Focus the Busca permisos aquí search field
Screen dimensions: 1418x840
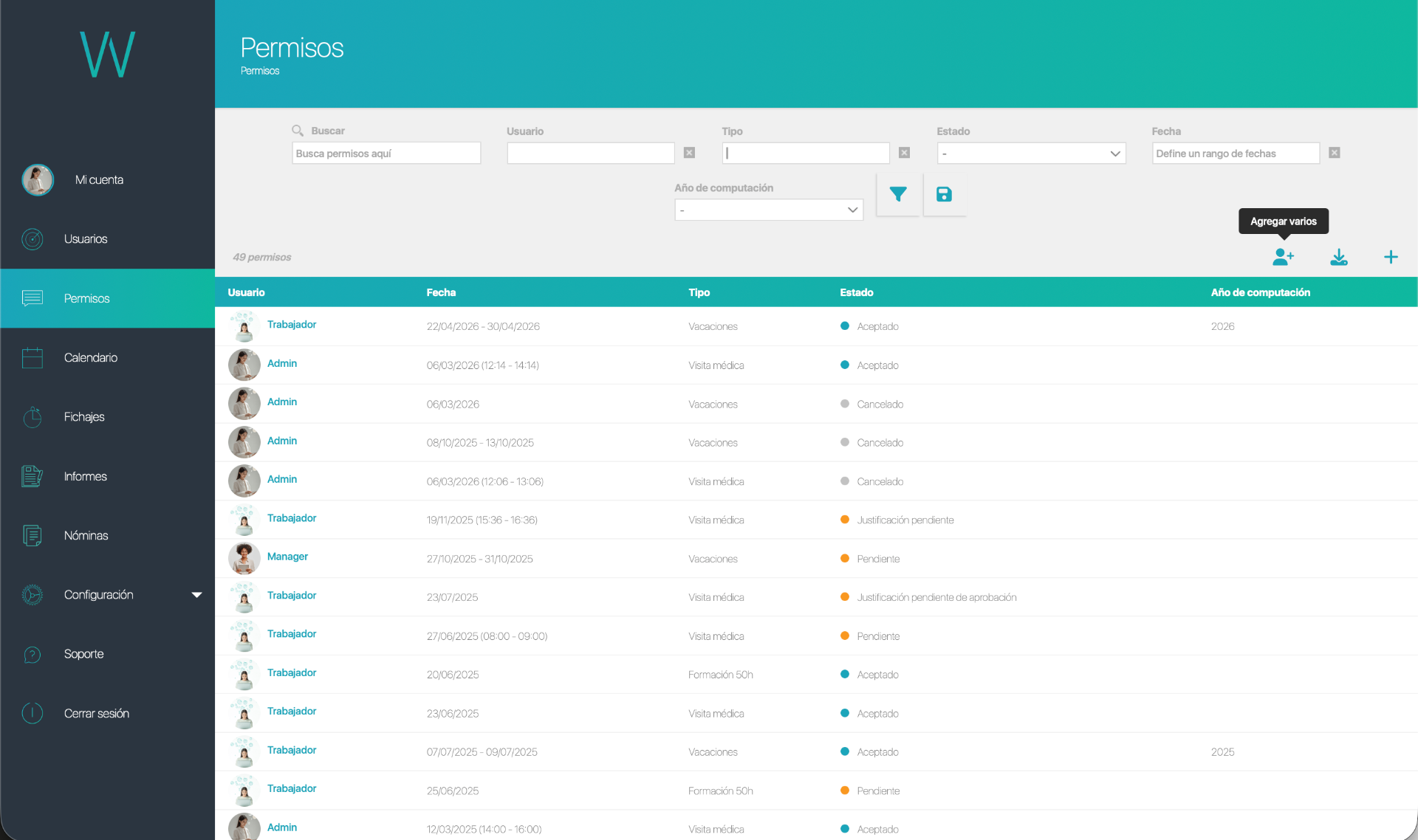click(386, 154)
